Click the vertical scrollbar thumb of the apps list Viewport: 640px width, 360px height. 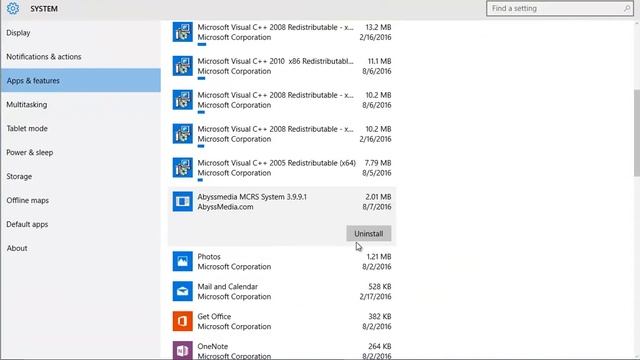click(637, 133)
